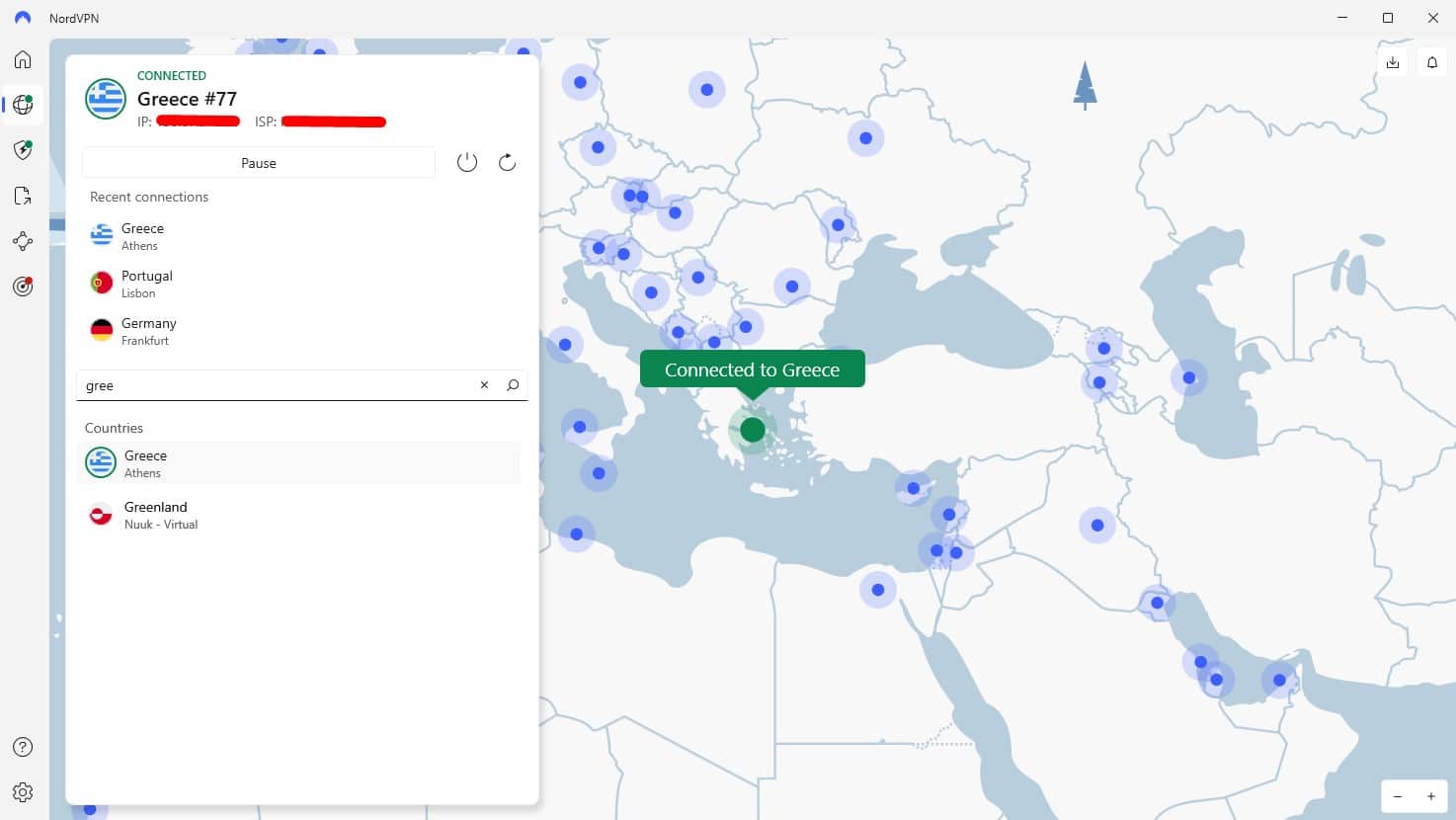Viewport: 1456px width, 820px height.
Task: Open the Meshnet sidebar icon
Action: [23, 241]
